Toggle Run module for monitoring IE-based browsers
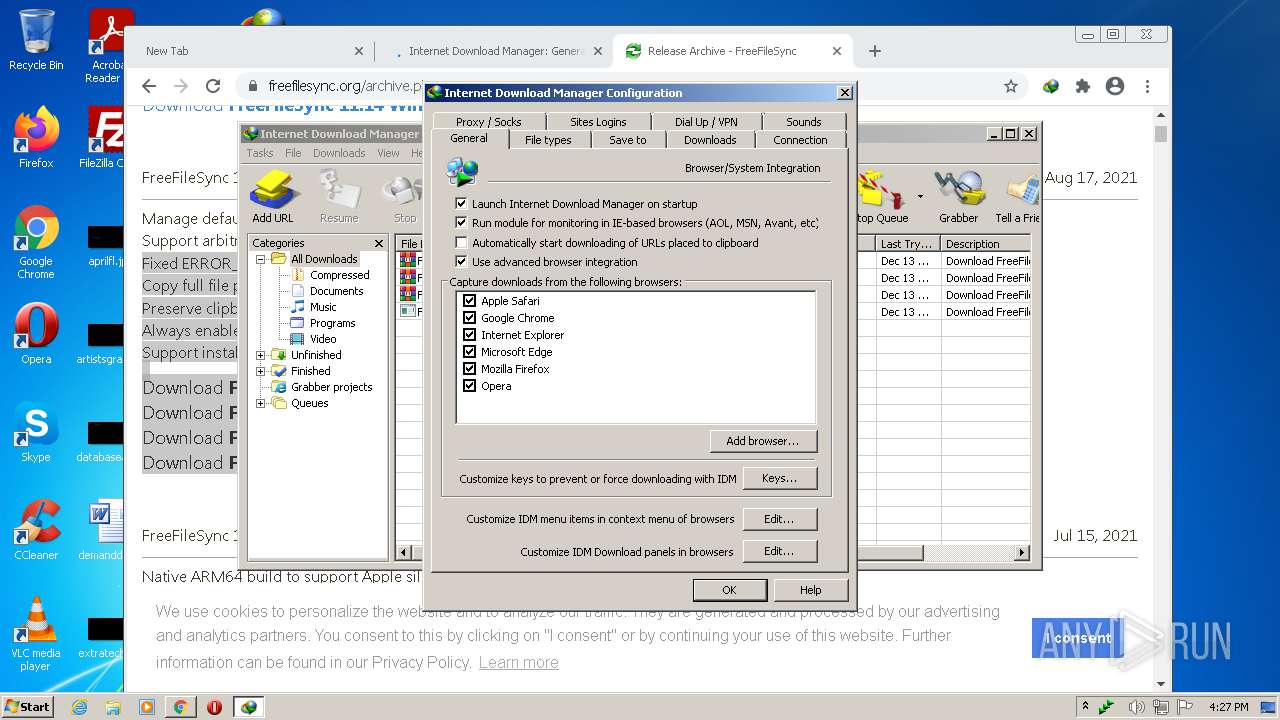1280x720 pixels. 461,223
